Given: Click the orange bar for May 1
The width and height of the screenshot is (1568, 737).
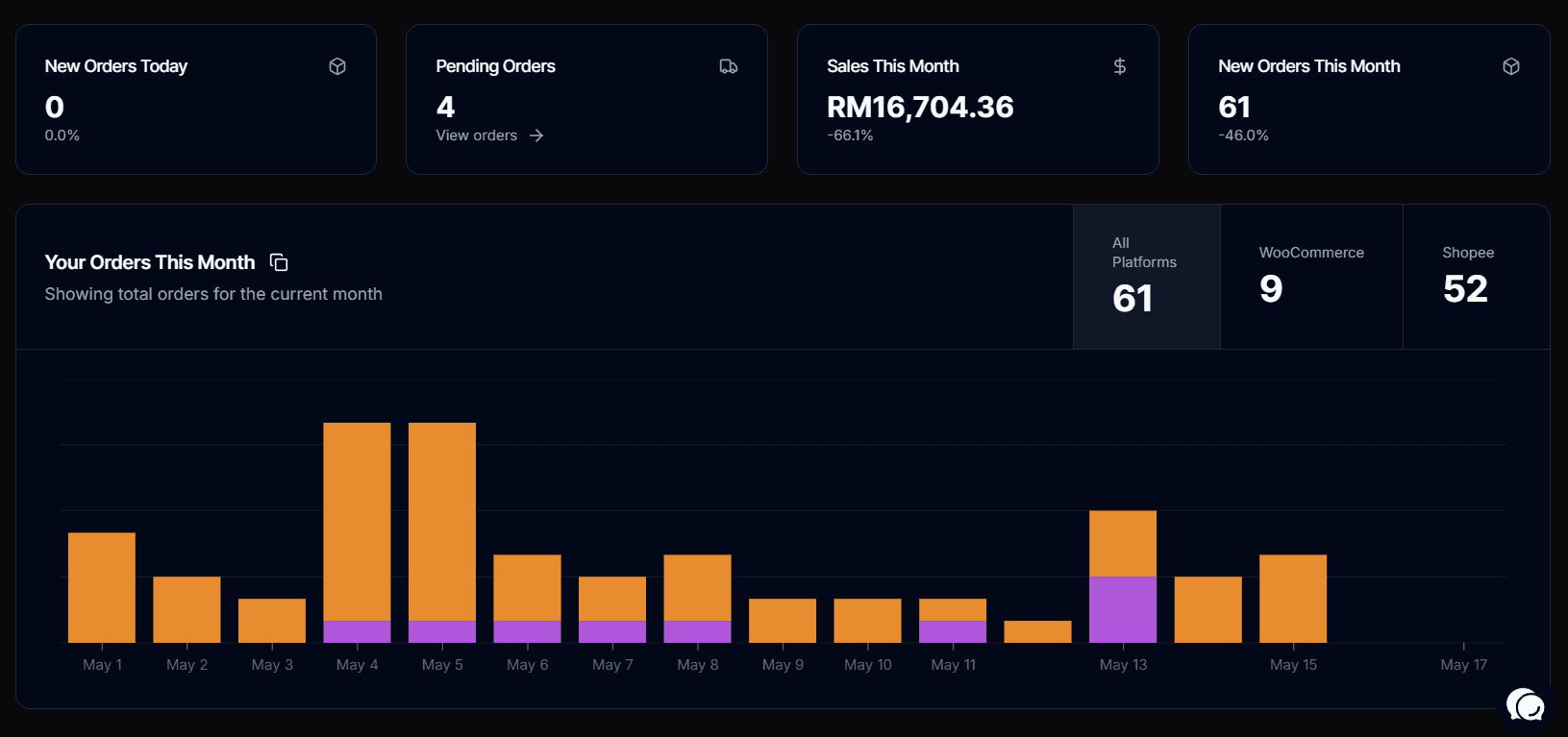Looking at the screenshot, I should pos(102,587).
